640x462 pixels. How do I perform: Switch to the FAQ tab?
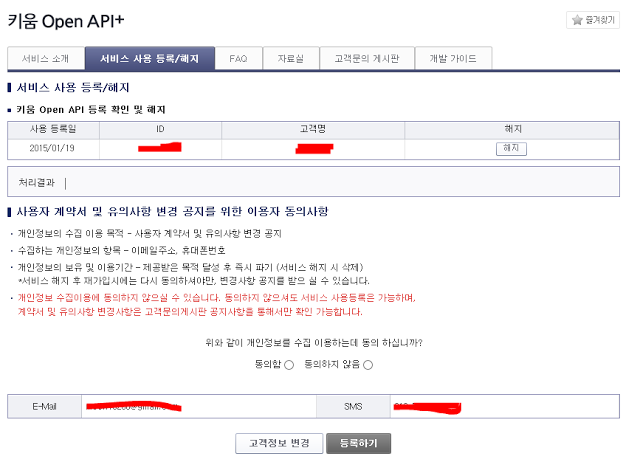[238, 58]
